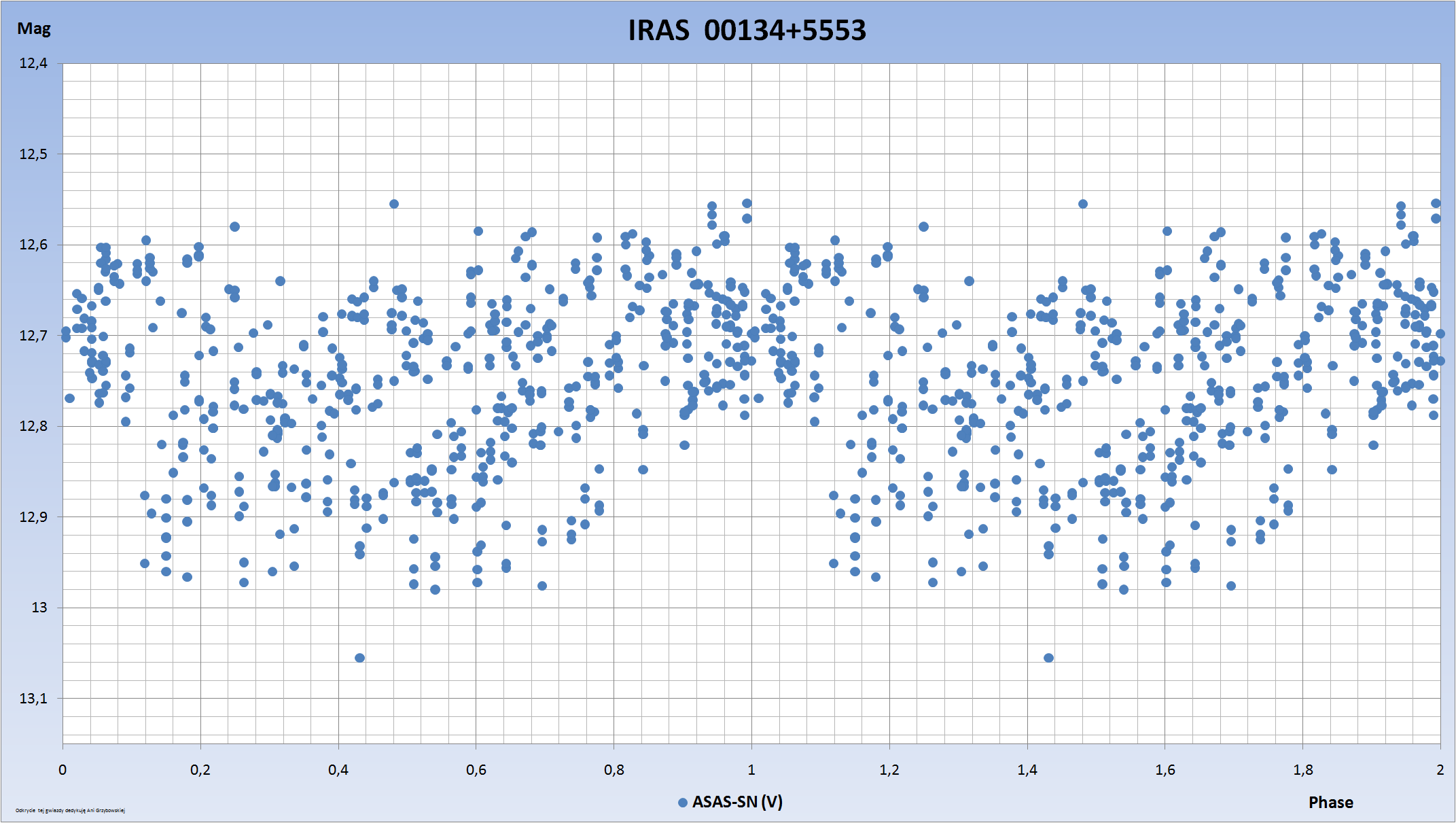This screenshot has height=823, width=1456.
Task: Click the 12,4 magnitude axis value
Action: click(34, 63)
